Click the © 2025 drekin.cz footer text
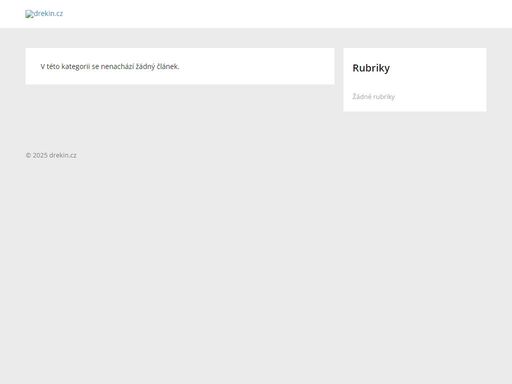 tap(51, 155)
